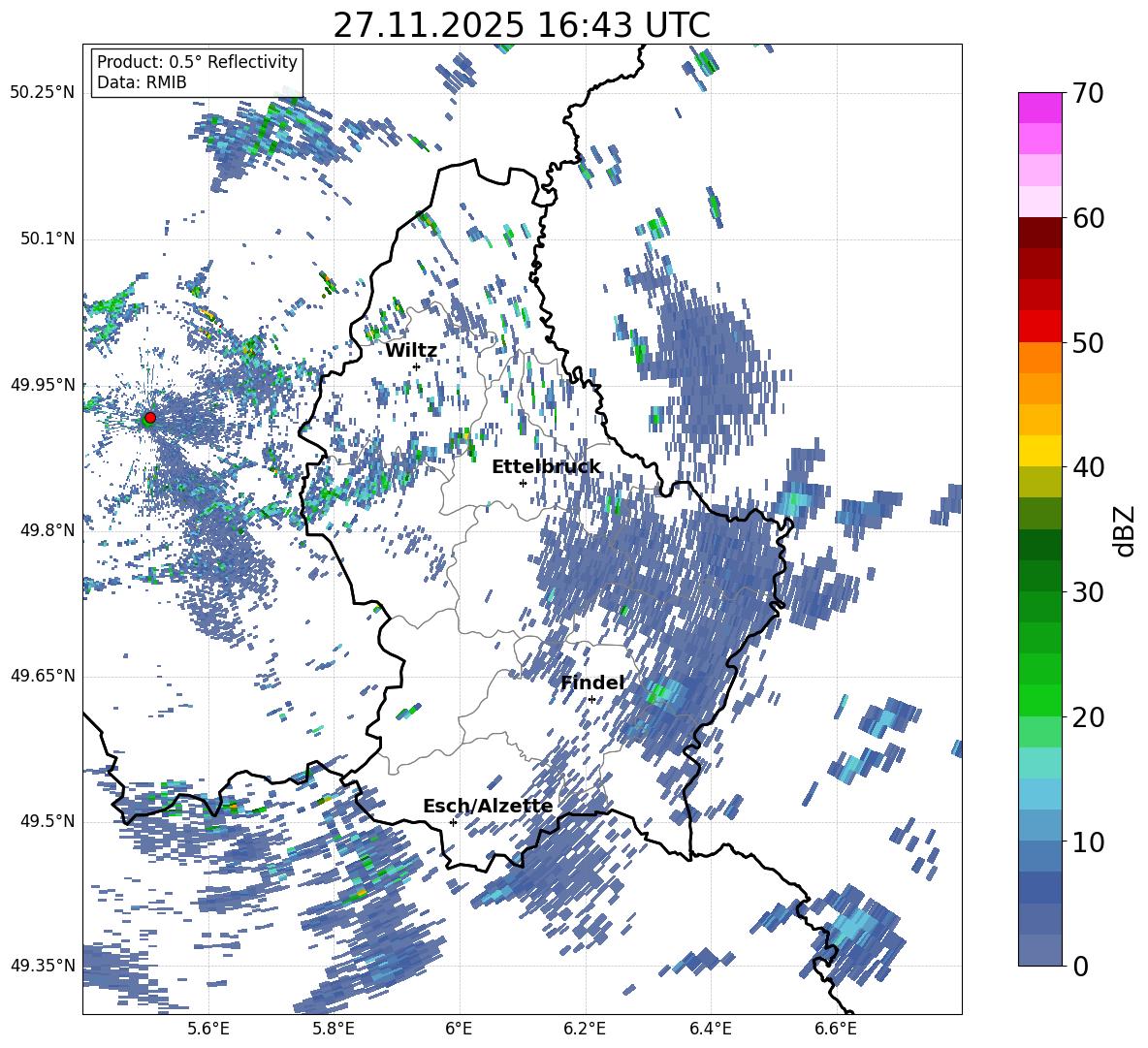Click the Wiltz location cross marker

coord(417,366)
